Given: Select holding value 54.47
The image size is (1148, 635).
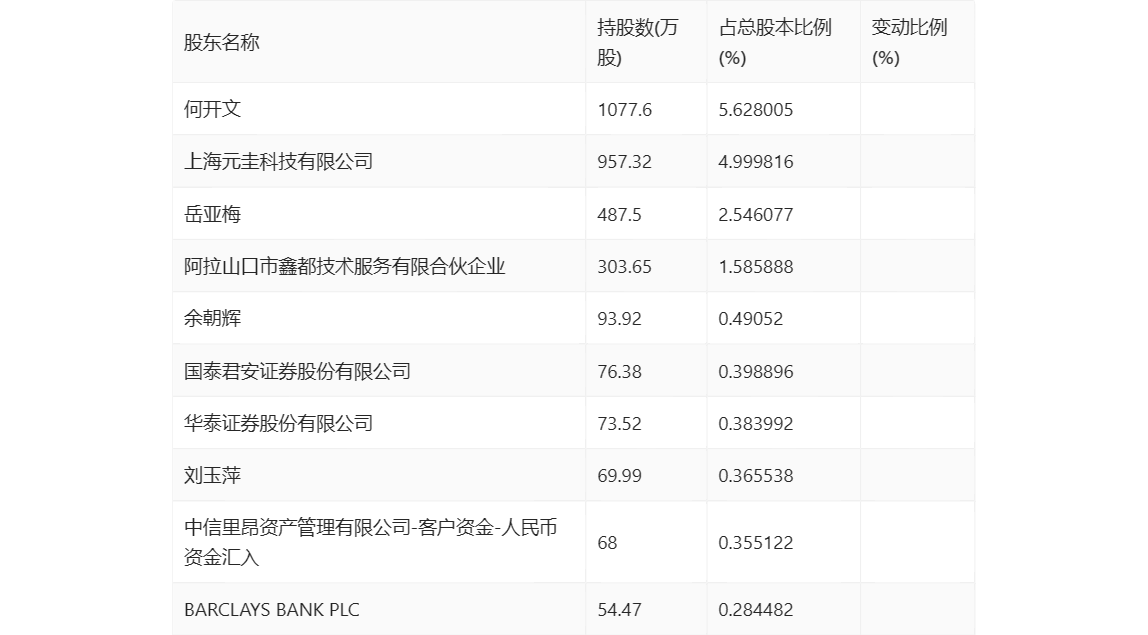Looking at the screenshot, I should click(619, 609).
